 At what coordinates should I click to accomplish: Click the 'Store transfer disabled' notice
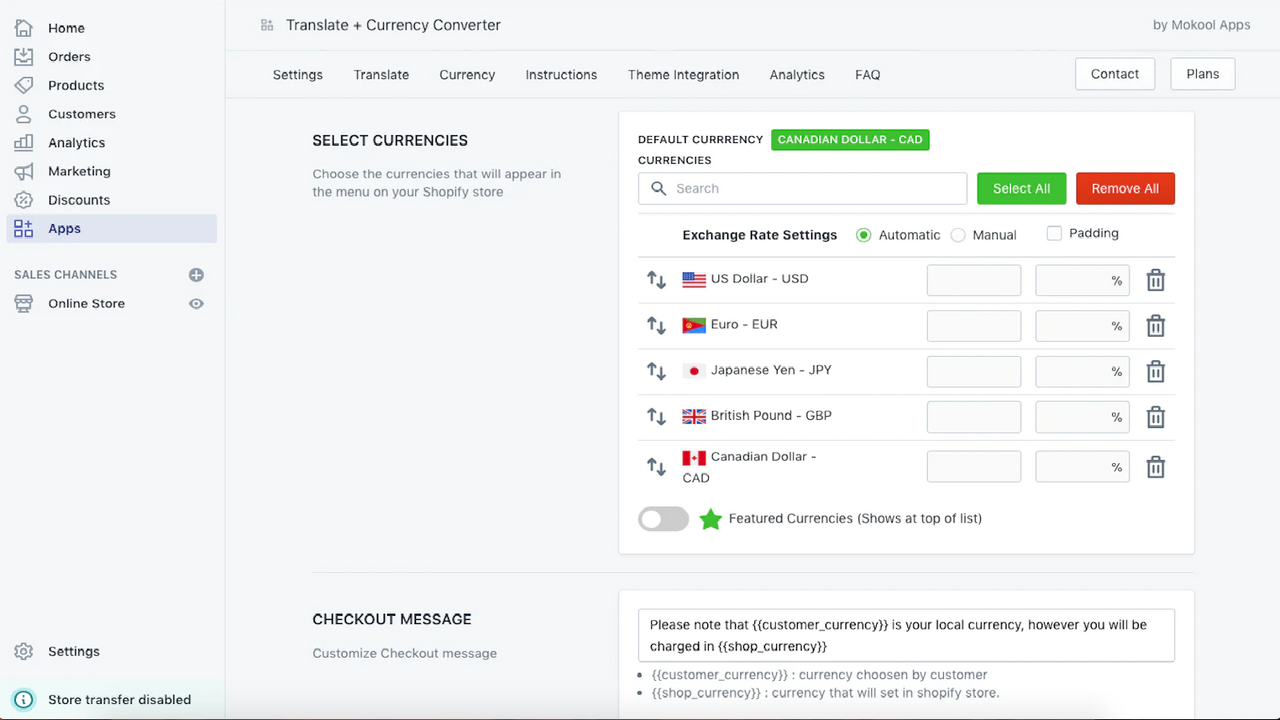click(x=119, y=700)
